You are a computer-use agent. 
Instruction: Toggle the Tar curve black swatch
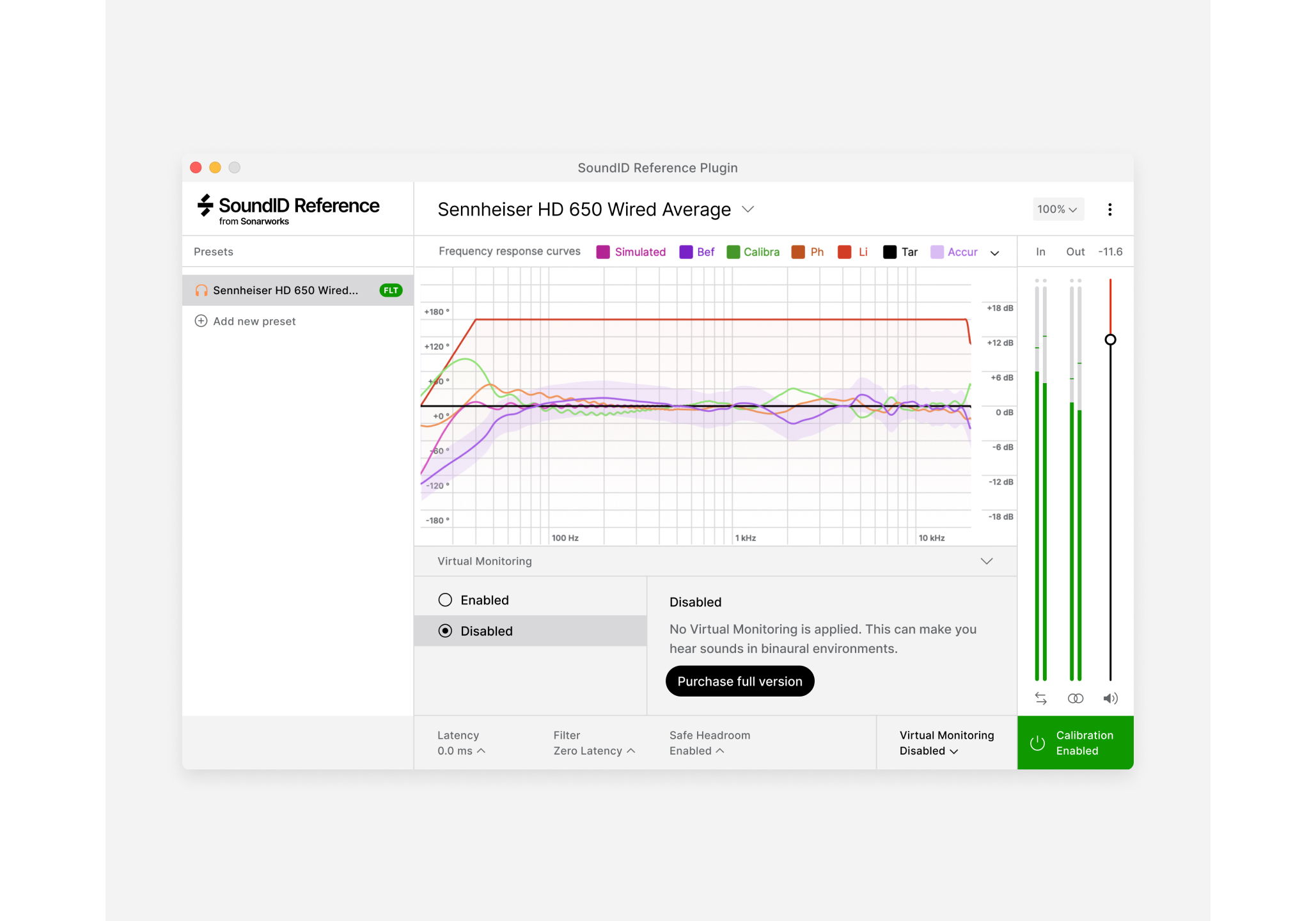coord(889,252)
